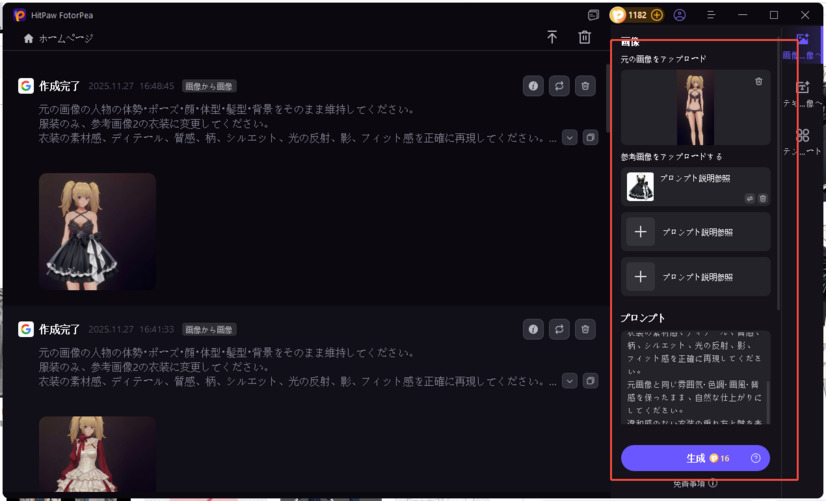This screenshot has width=826, height=501.
Task: Open the user account profile icon
Action: pos(680,15)
